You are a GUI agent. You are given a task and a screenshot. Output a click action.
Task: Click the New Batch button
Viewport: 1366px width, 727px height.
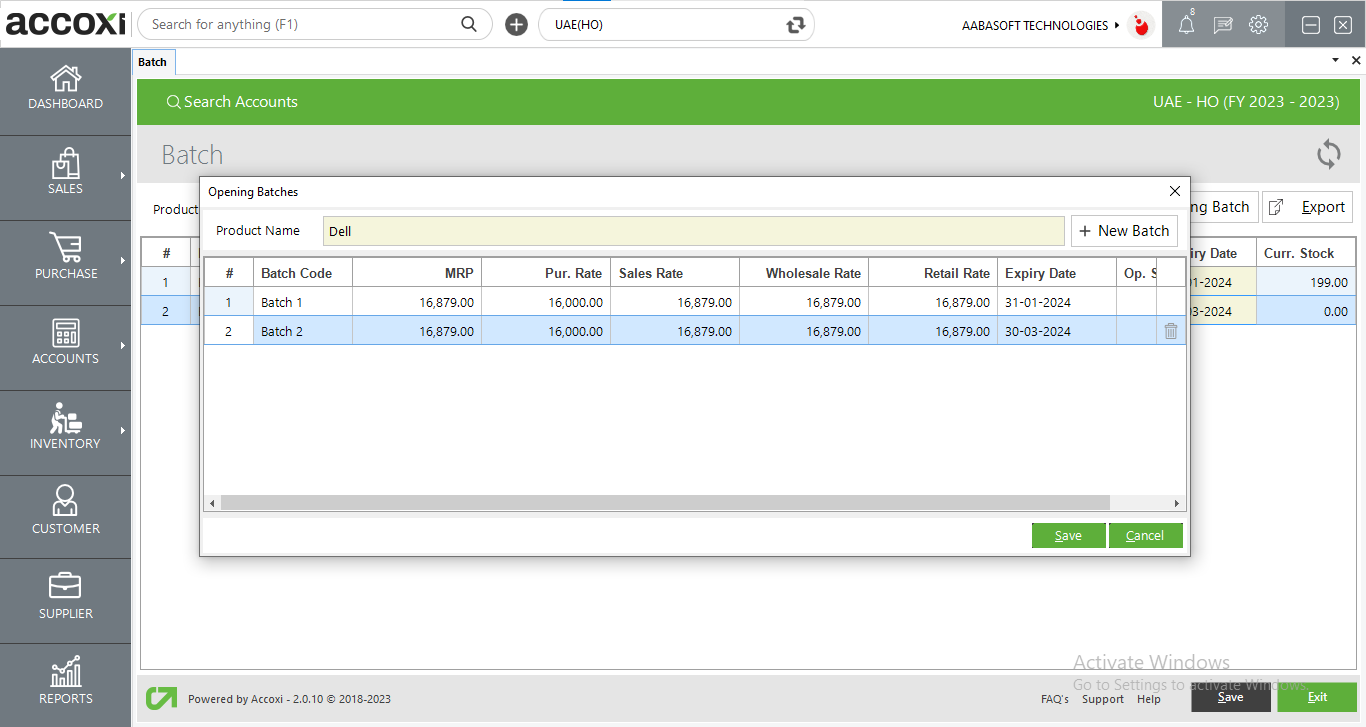pos(1124,231)
